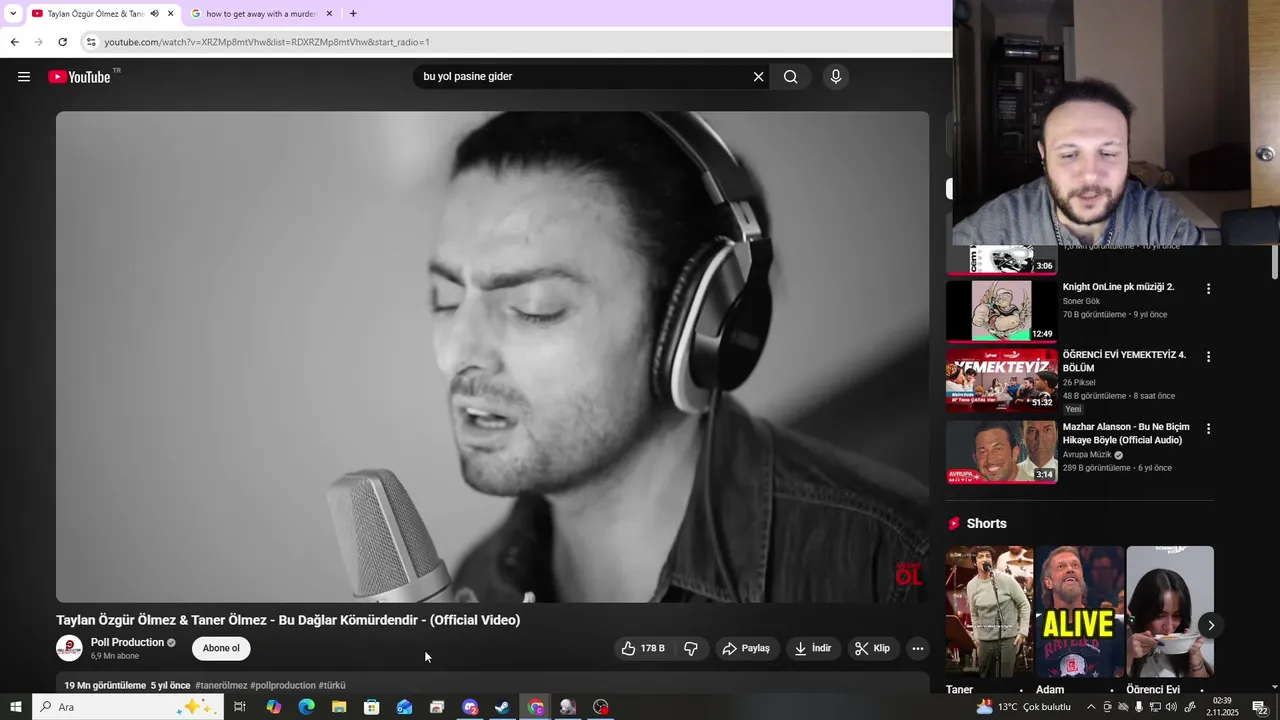
Task: Open the ALIVE 'Adam' short thumbnail
Action: point(1080,612)
